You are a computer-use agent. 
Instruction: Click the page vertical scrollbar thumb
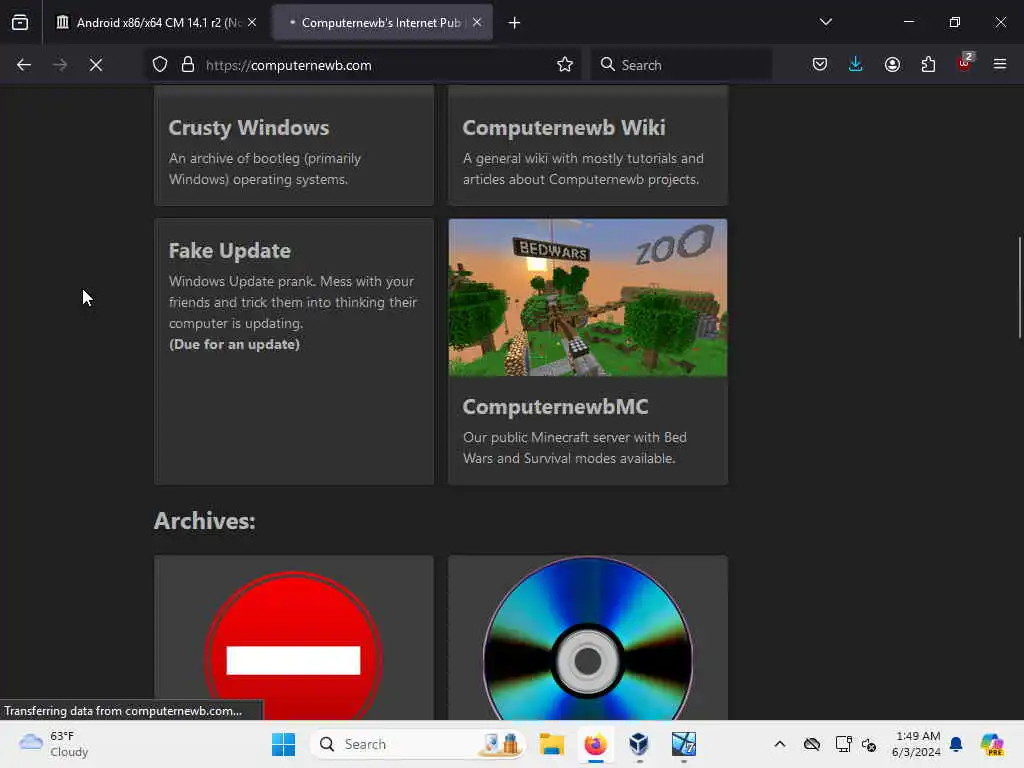point(1019,287)
